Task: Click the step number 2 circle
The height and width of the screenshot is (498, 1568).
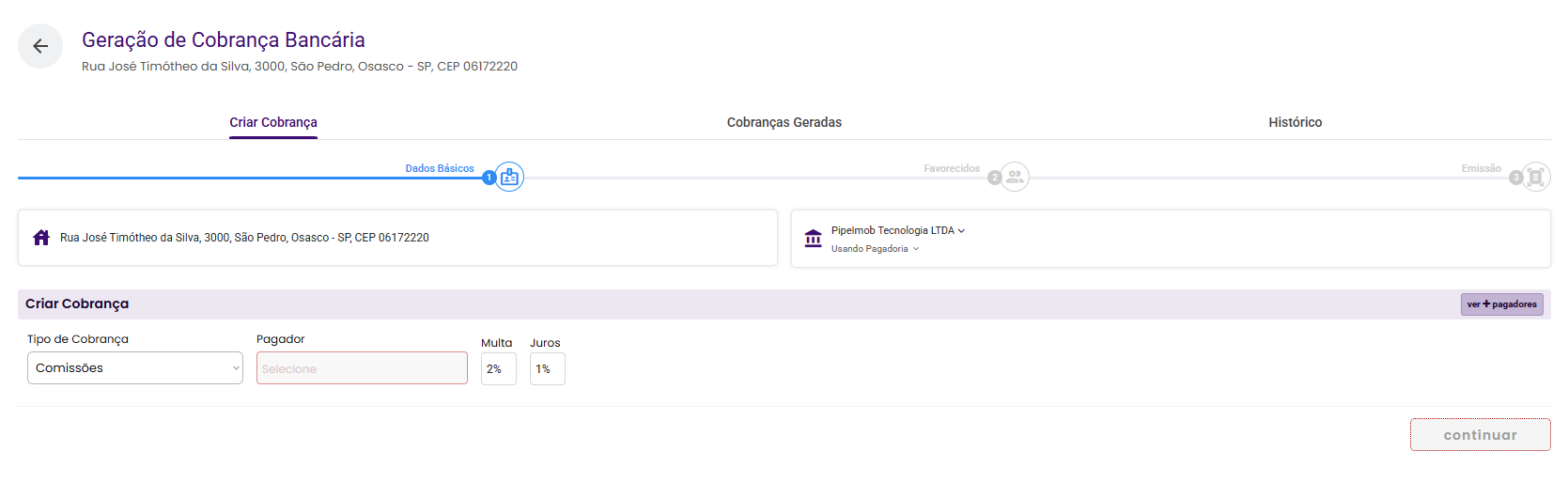Action: tap(994, 178)
